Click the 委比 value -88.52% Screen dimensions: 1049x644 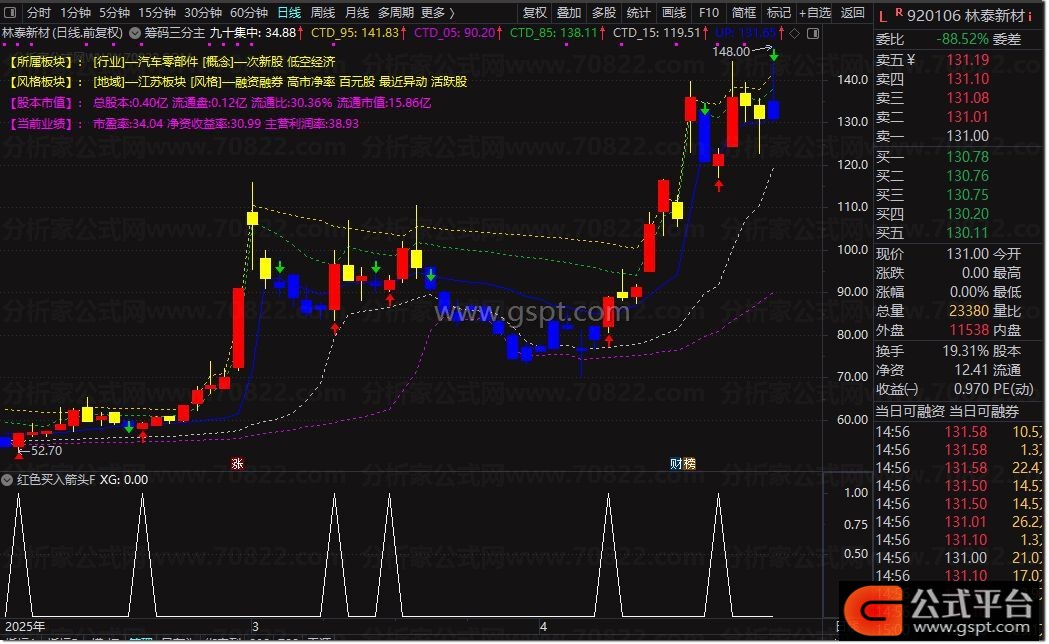pos(962,39)
